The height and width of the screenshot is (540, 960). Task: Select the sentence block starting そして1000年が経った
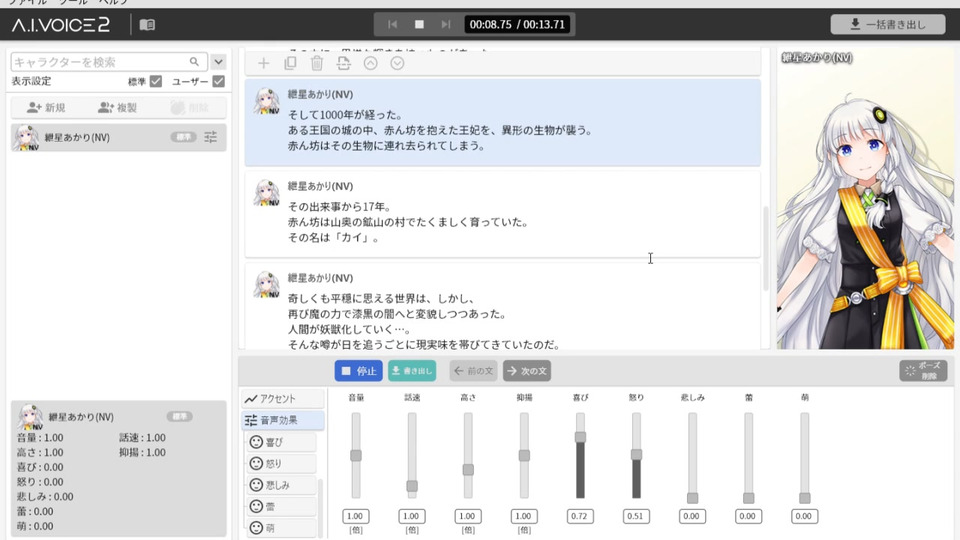coord(503,122)
